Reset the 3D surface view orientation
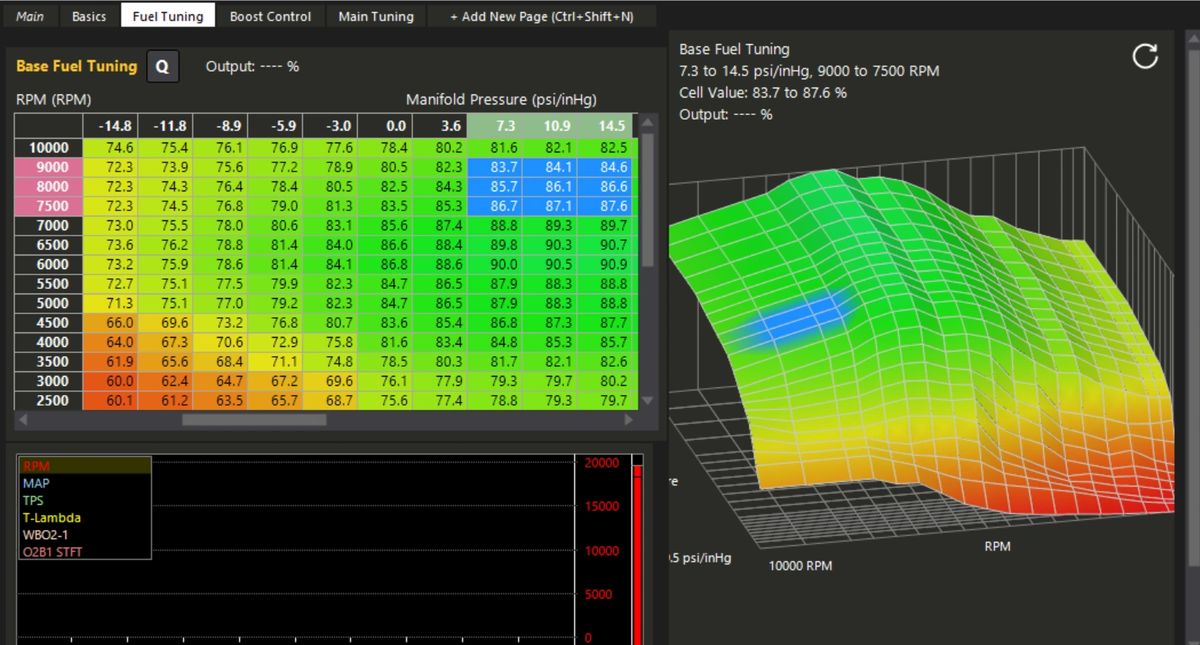1200x645 pixels. click(1144, 57)
